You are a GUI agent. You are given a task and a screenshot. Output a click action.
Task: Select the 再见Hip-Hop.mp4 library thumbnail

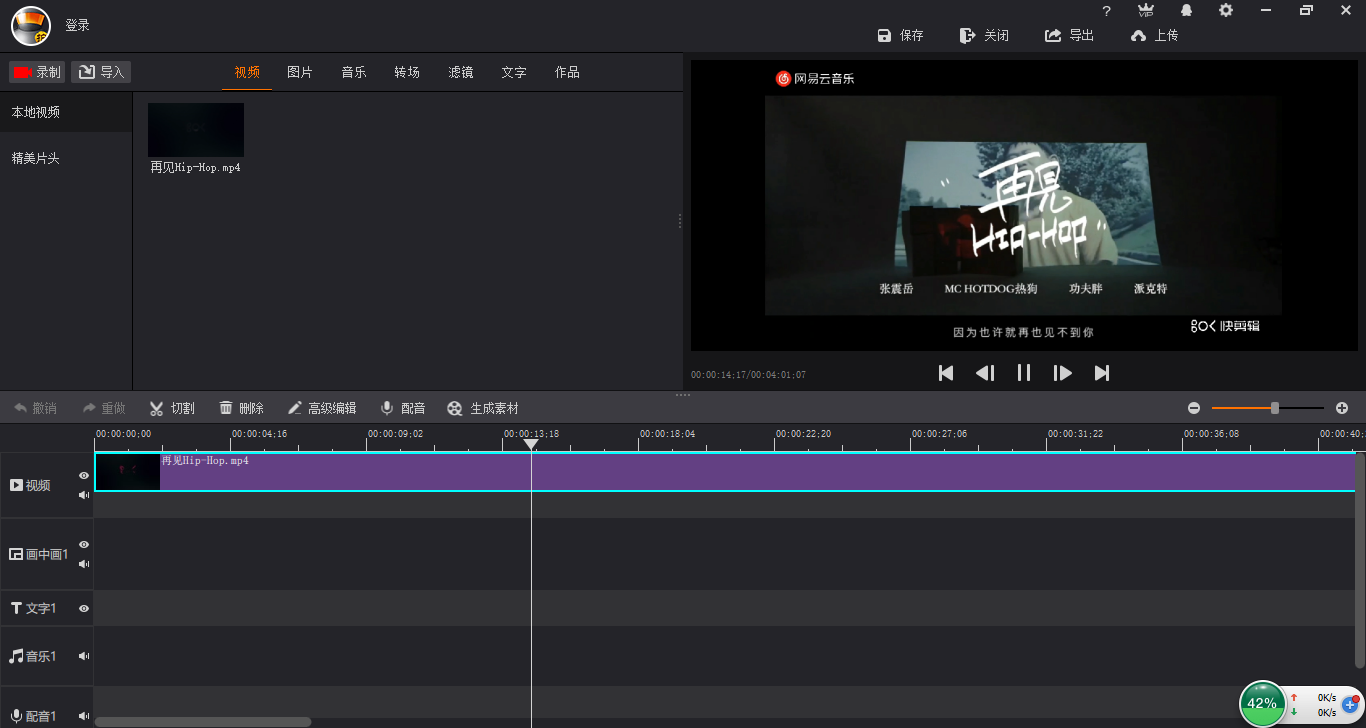[x=196, y=130]
